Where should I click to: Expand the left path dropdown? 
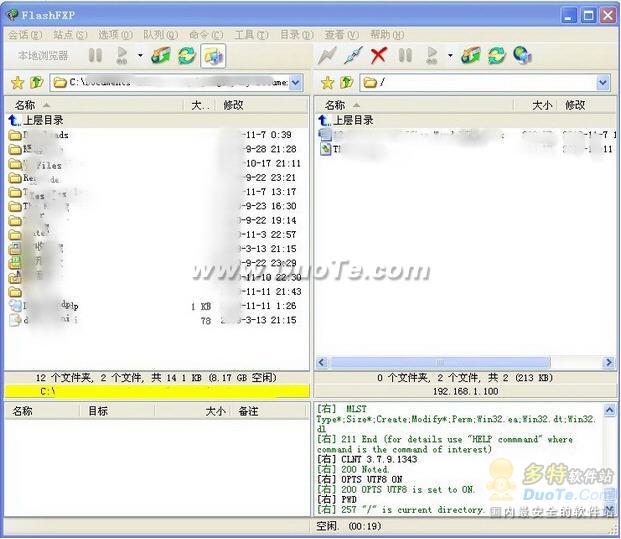tap(296, 83)
